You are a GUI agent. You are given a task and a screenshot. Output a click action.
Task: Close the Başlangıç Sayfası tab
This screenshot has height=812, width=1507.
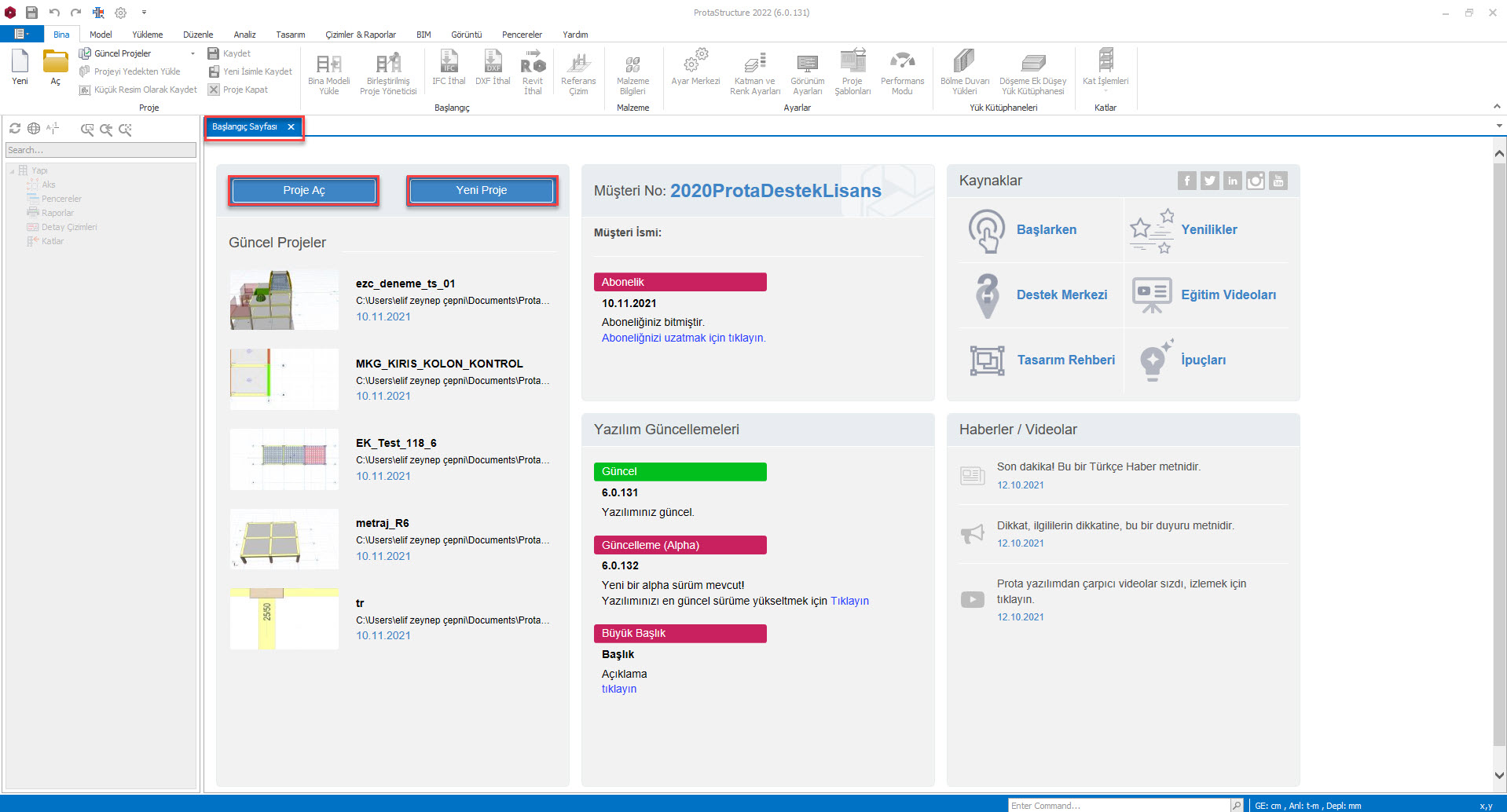[291, 126]
